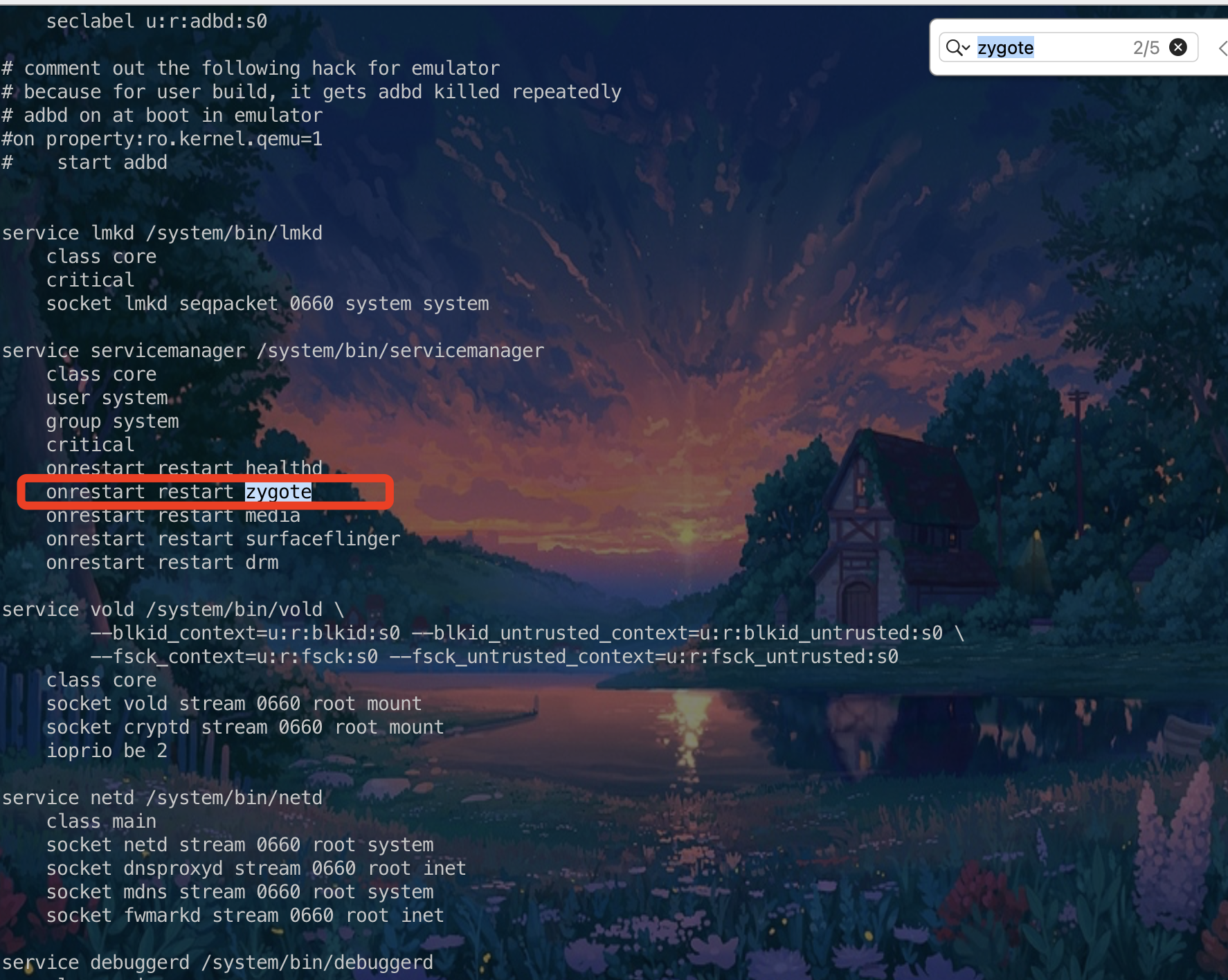This screenshot has height=980, width=1228.
Task: Click 'socket netd stream 0660 root system'
Action: click(x=240, y=845)
